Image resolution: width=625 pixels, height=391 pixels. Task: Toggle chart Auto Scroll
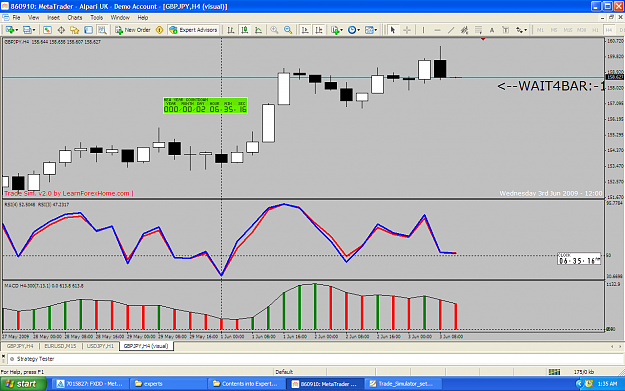click(305, 30)
